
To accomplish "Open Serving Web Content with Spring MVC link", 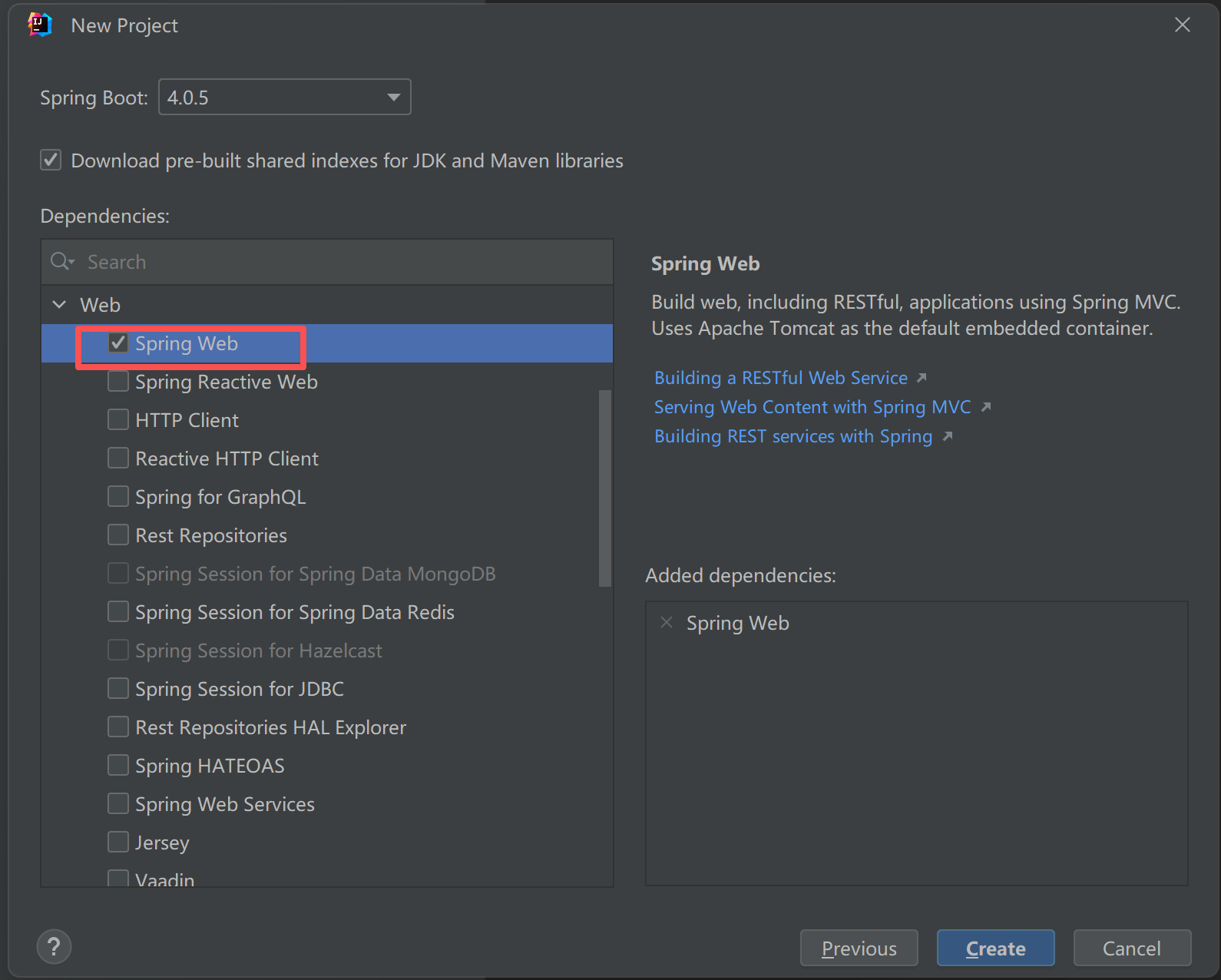I will (812, 407).
